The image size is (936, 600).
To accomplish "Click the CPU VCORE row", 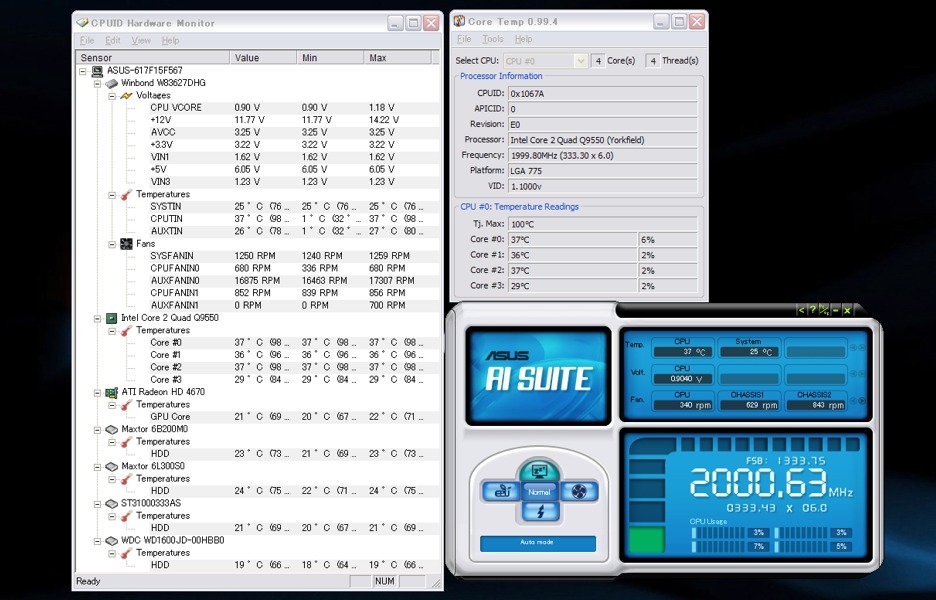I will [294, 107].
